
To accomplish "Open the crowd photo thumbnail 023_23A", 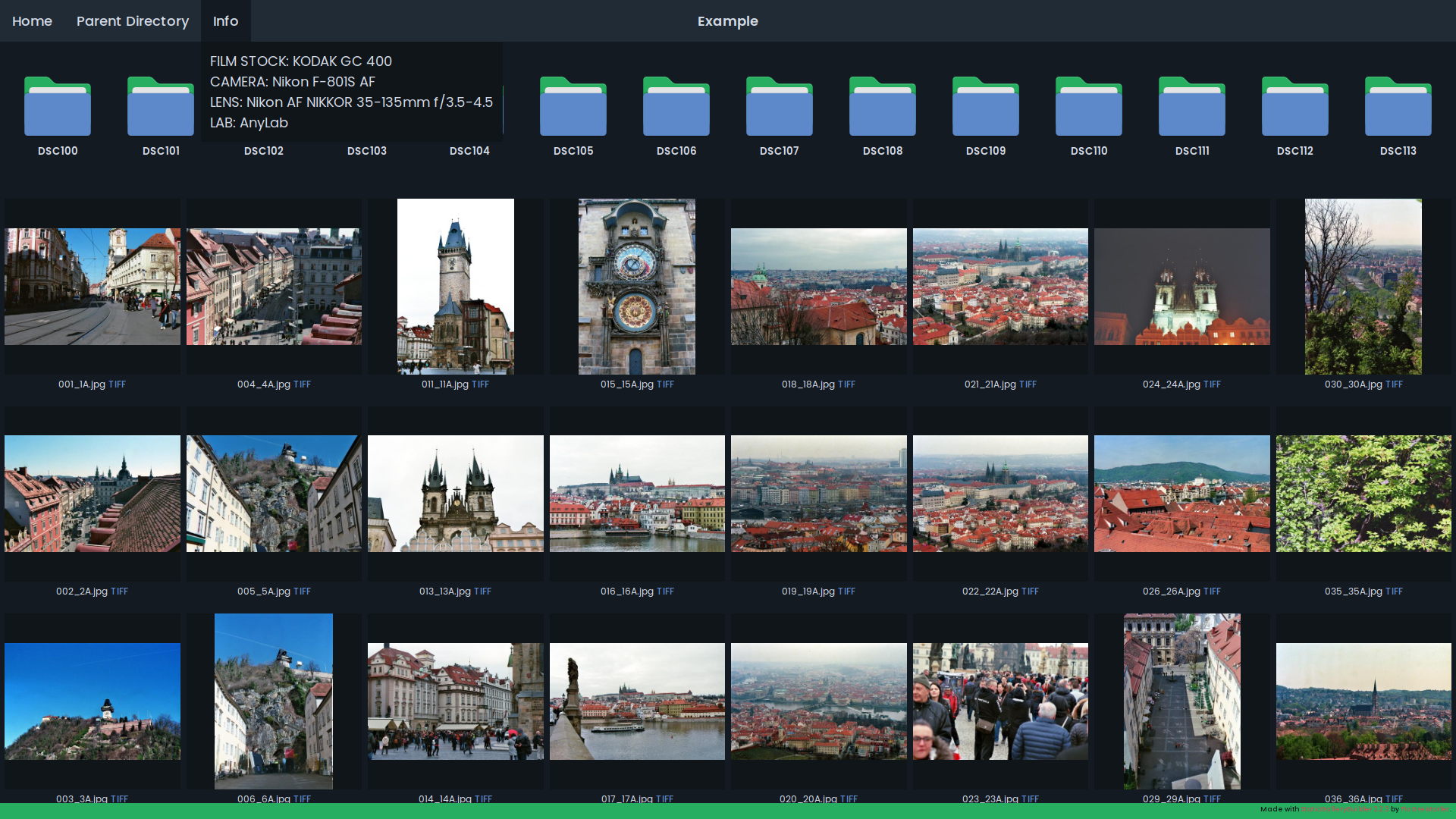I will 1000,701.
